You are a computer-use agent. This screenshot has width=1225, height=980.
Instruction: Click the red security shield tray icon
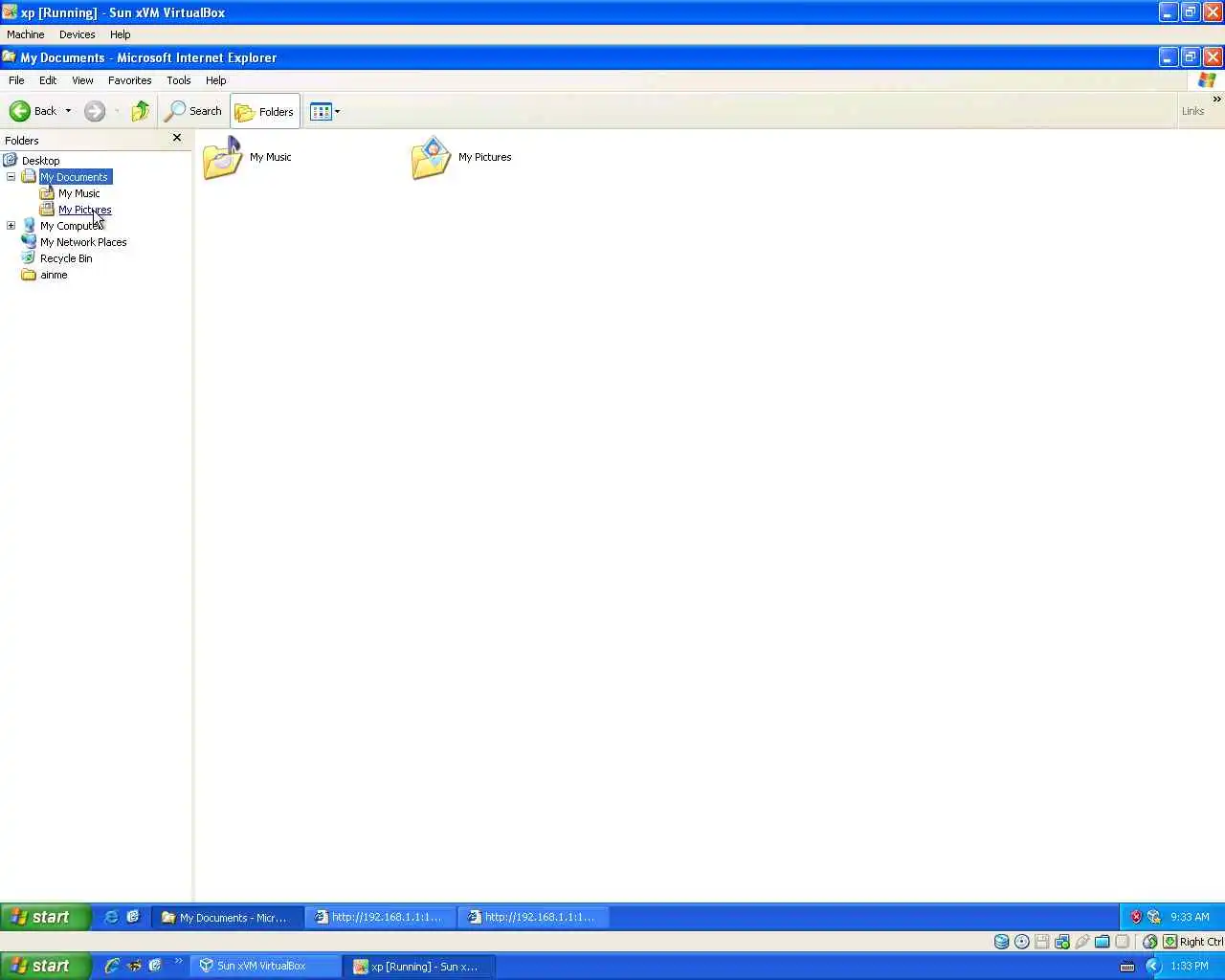(1136, 917)
